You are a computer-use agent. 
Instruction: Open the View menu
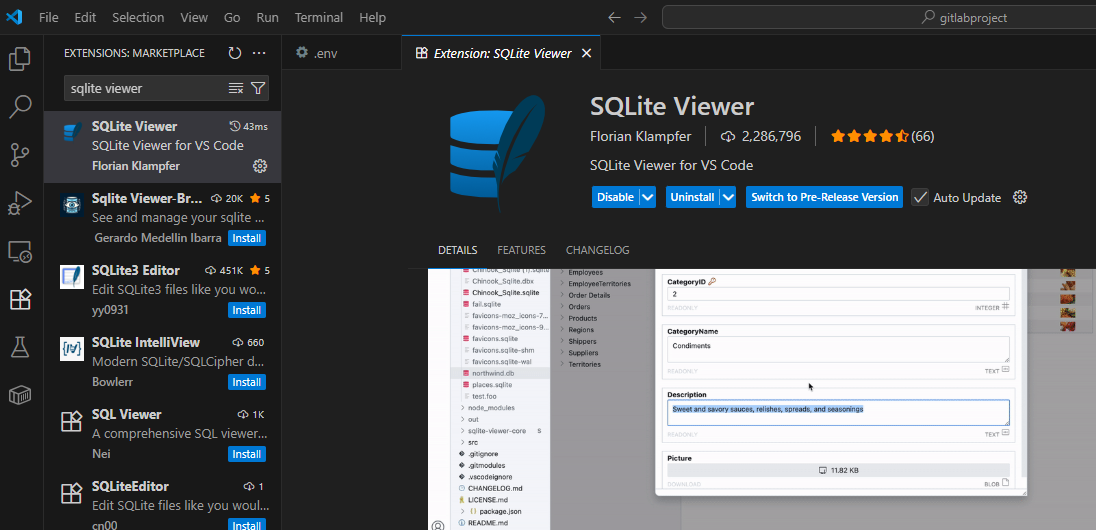(194, 17)
